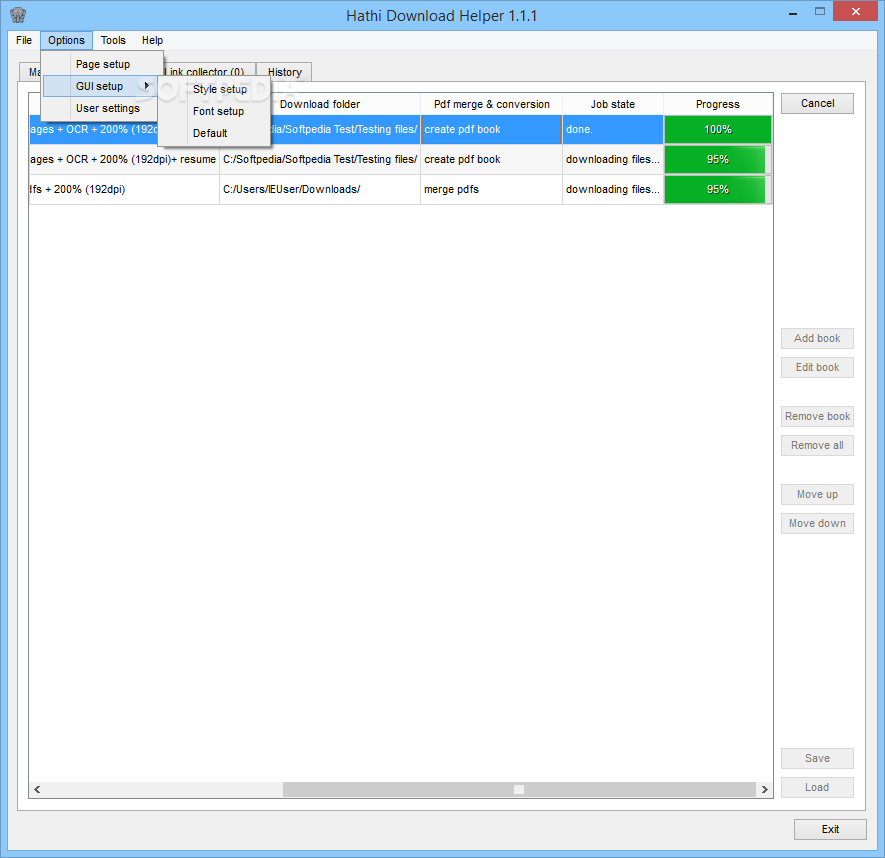Click the horizontal scrollbar left arrow
885x858 pixels.
[37, 789]
